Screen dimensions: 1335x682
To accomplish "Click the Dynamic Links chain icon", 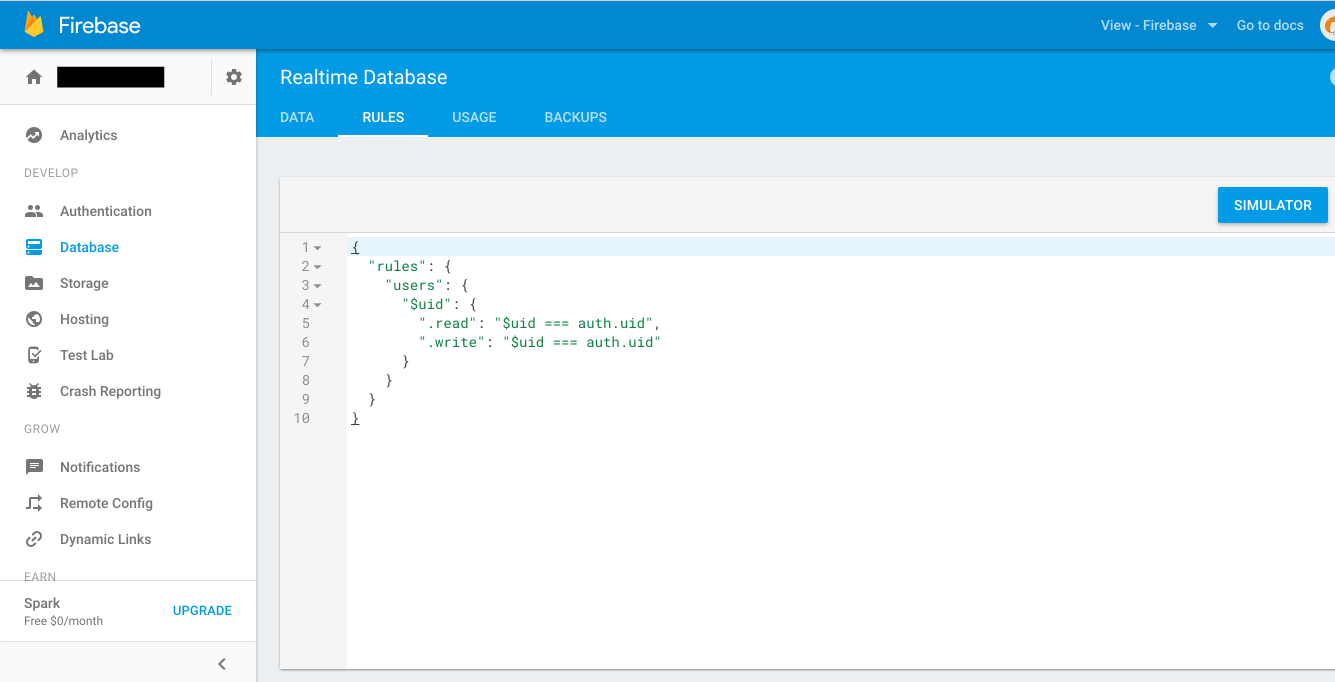I will pos(34,539).
